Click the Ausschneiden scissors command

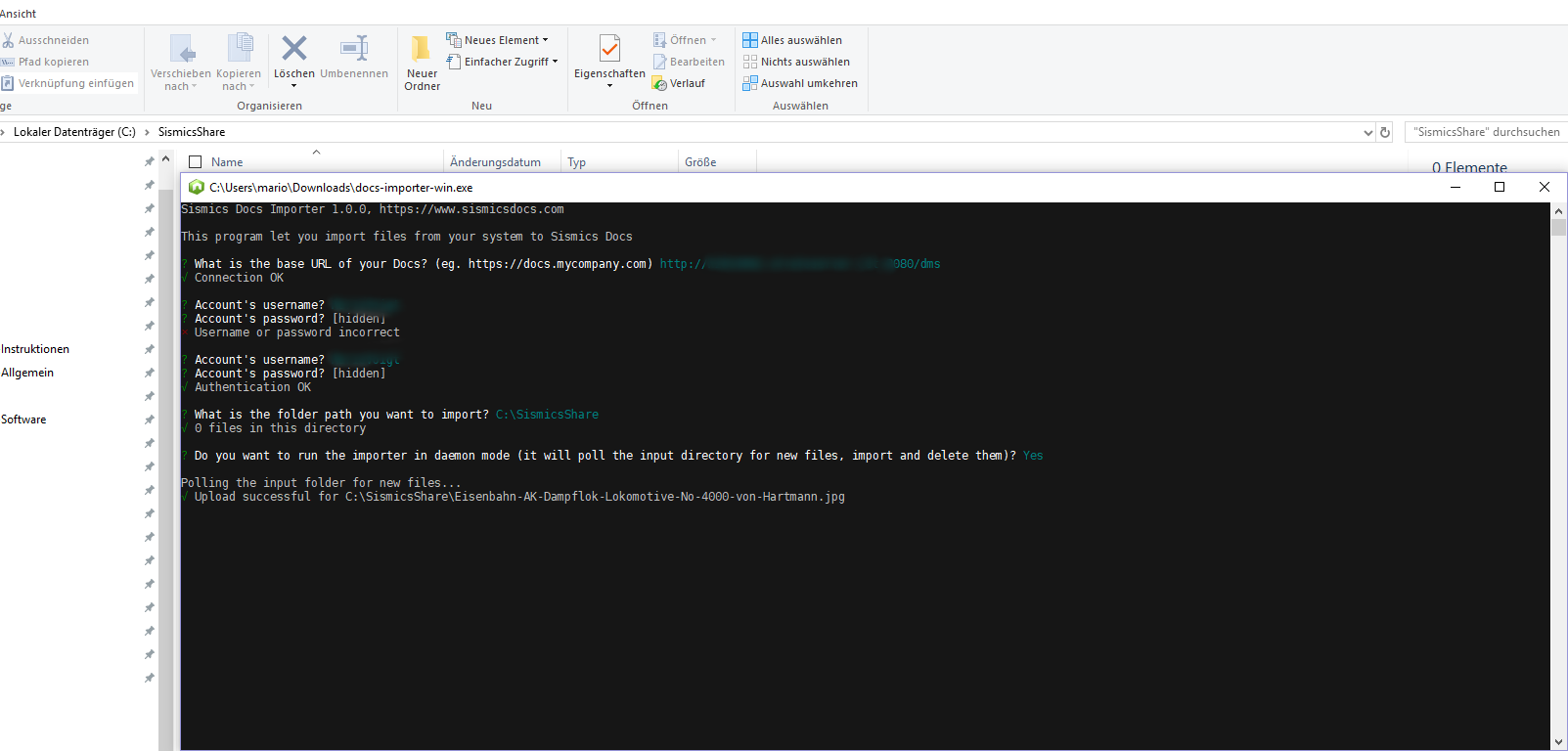point(46,40)
